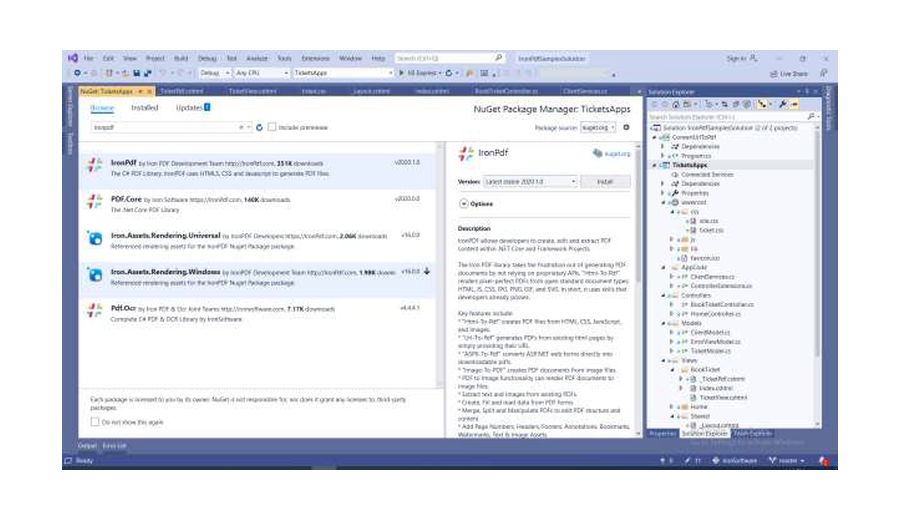
Task: Open the Output tab at bottom
Action: pos(88,445)
